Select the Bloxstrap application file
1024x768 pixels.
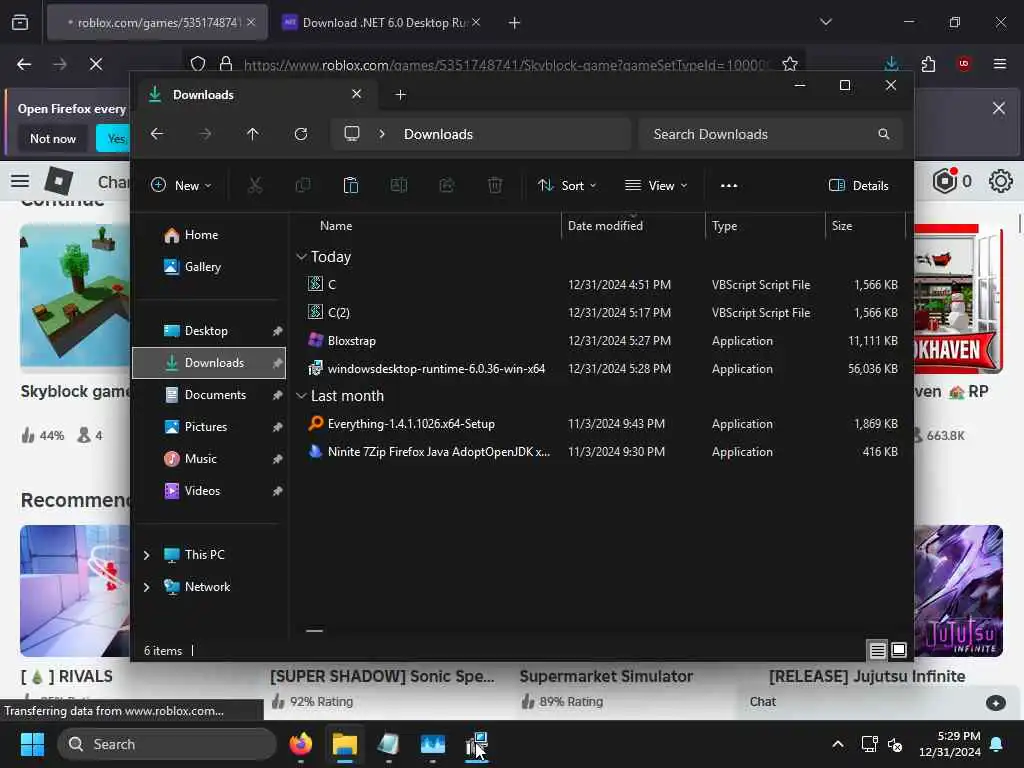click(601, 341)
